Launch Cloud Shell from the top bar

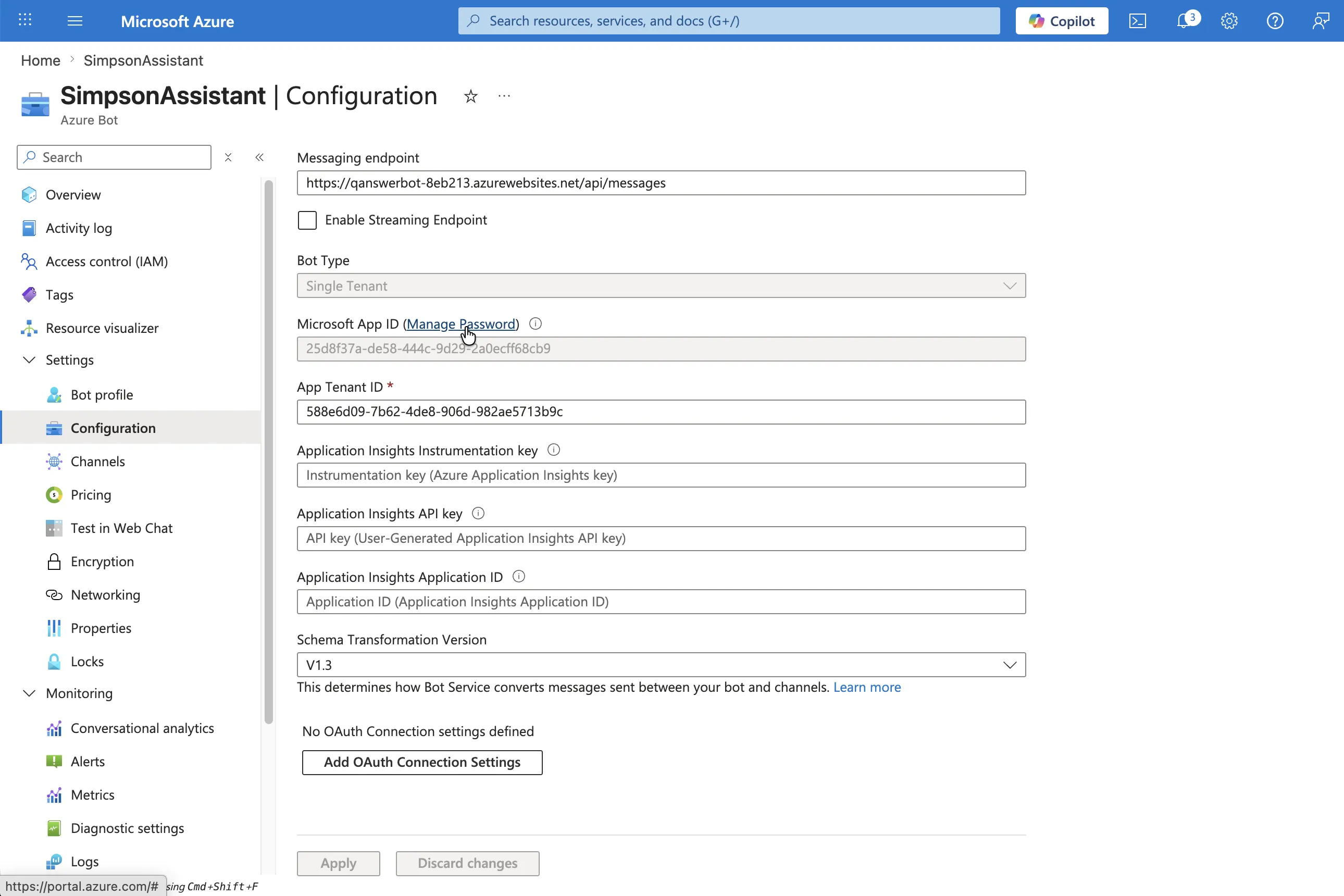[x=1137, y=21]
